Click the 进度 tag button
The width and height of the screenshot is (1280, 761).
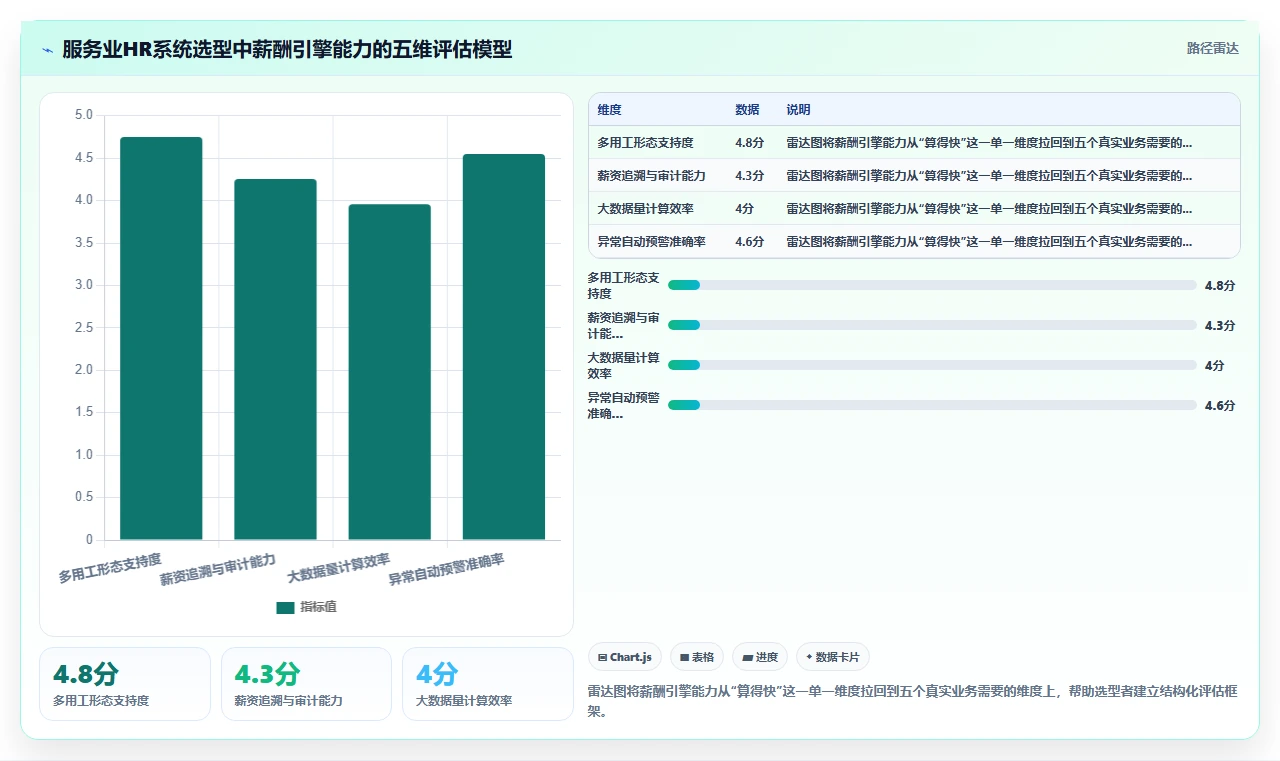tap(760, 657)
